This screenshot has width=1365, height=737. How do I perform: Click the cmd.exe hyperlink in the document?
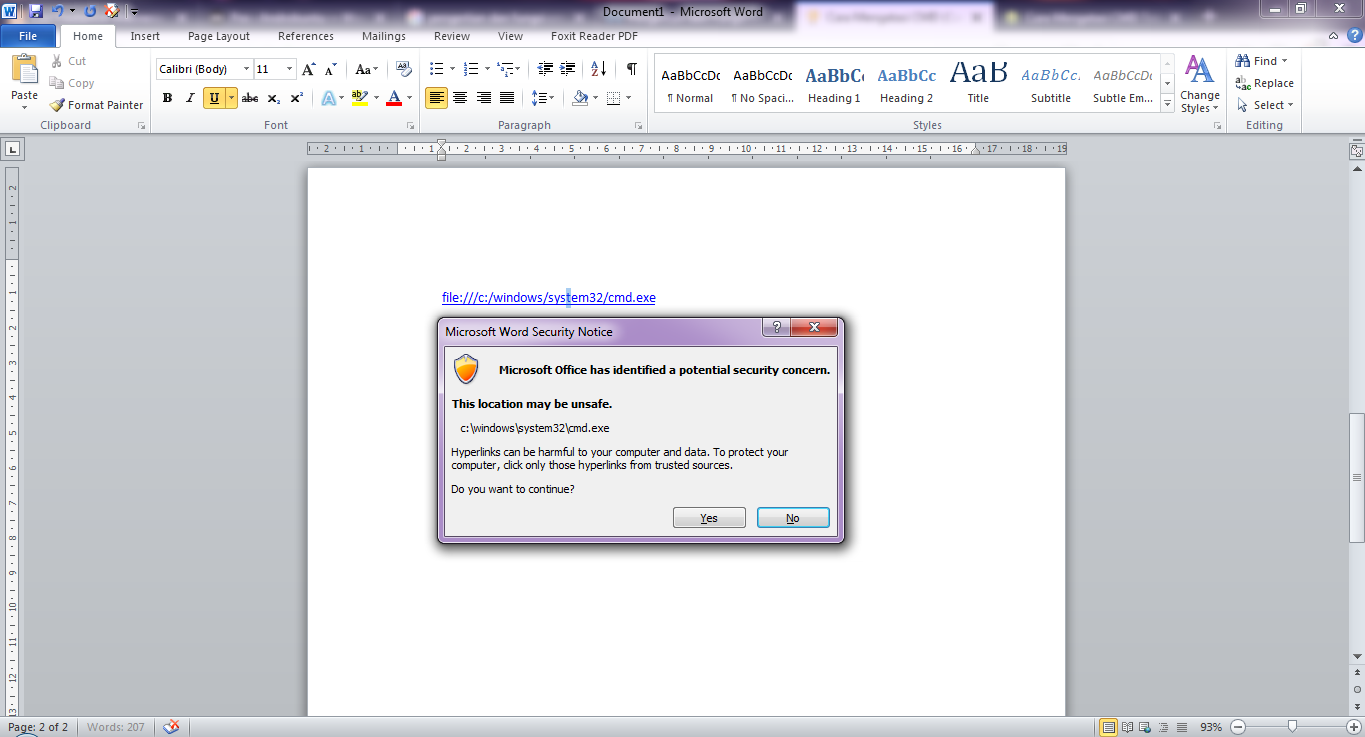click(x=548, y=297)
